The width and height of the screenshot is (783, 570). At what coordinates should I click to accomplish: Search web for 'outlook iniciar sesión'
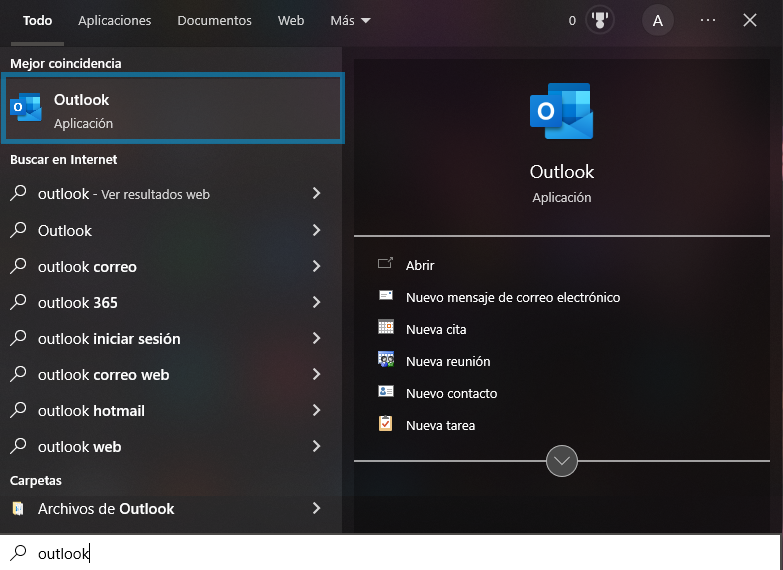click(109, 339)
